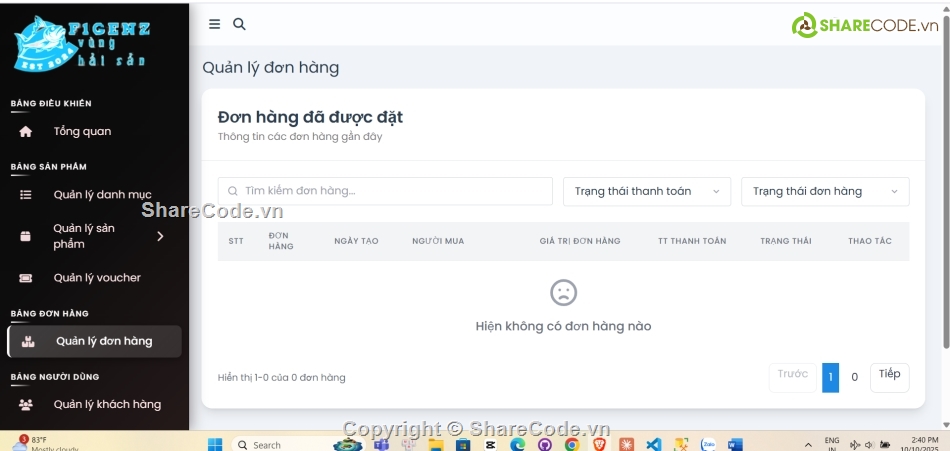Viewport: 950px width, 451px height.
Task: Click the Tìm kiếm đơn hàng search field
Action: (x=385, y=191)
